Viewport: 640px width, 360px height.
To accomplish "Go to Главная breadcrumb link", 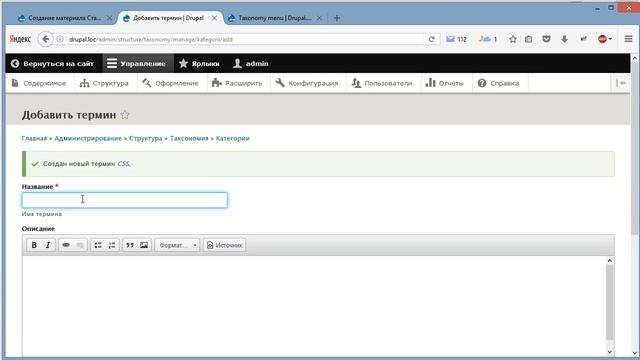I will [x=34, y=138].
